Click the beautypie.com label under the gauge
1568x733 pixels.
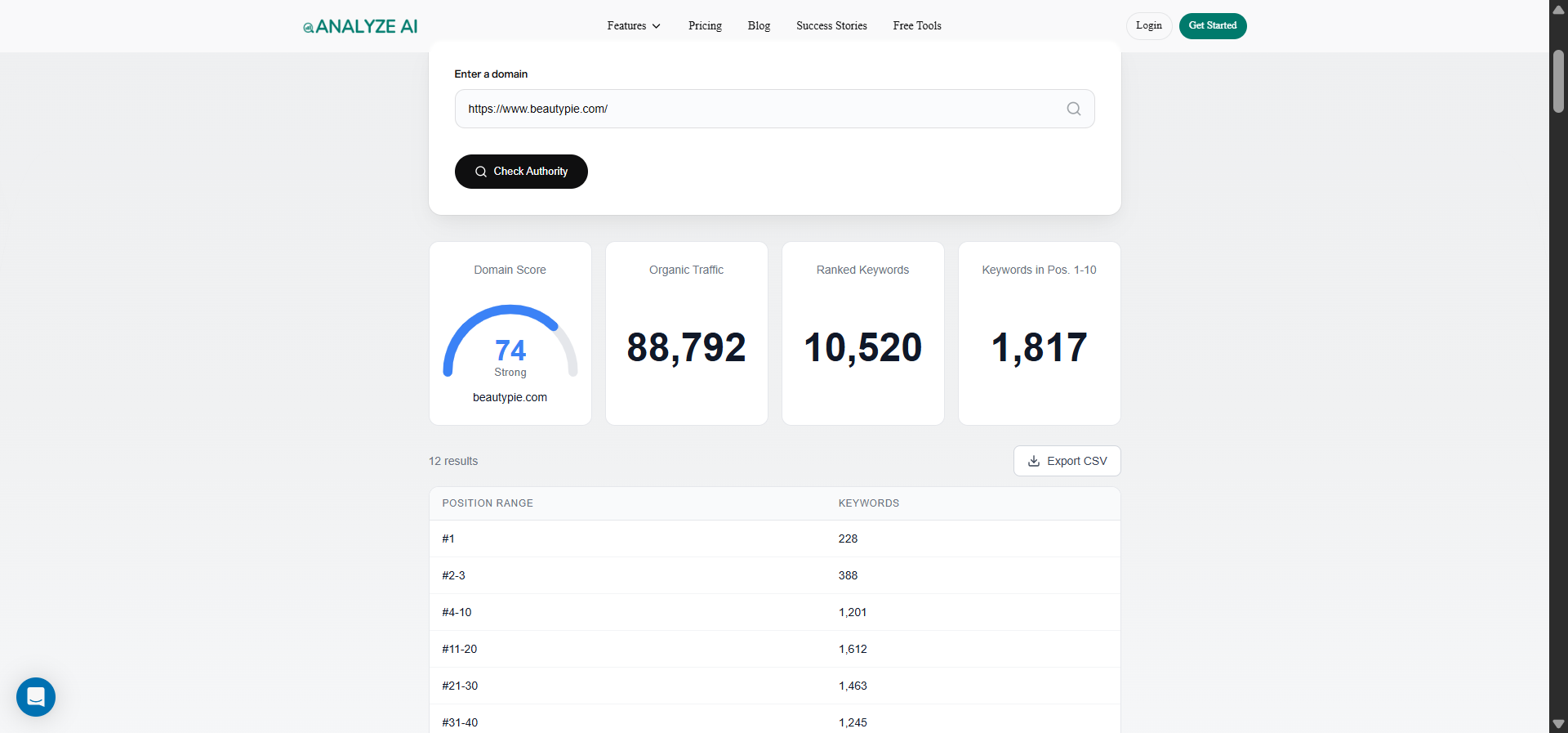click(510, 397)
